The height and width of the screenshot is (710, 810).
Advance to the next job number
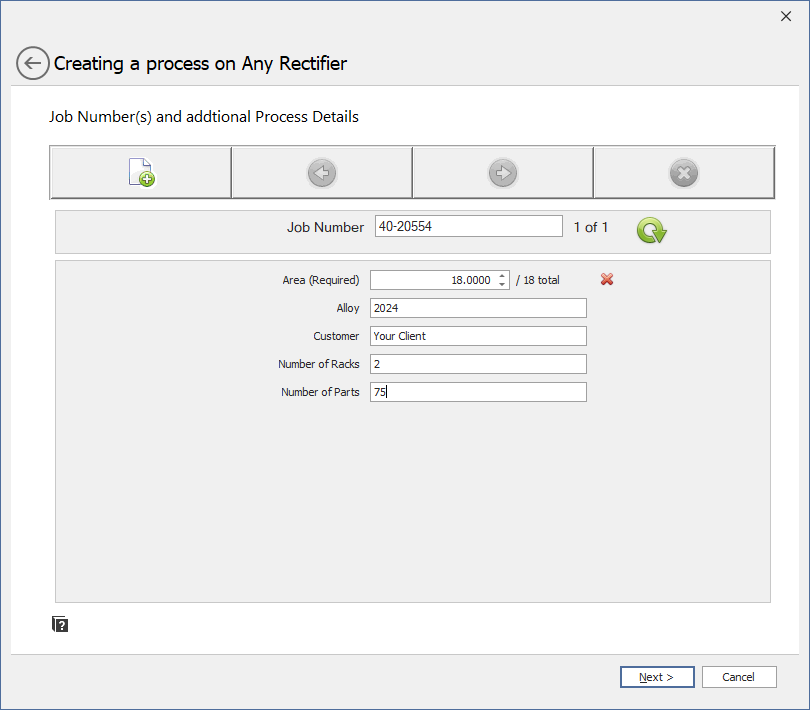(502, 173)
